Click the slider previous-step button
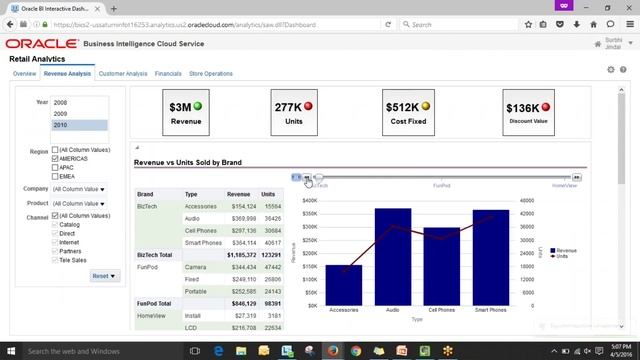The height and width of the screenshot is (360, 640). coord(307,177)
